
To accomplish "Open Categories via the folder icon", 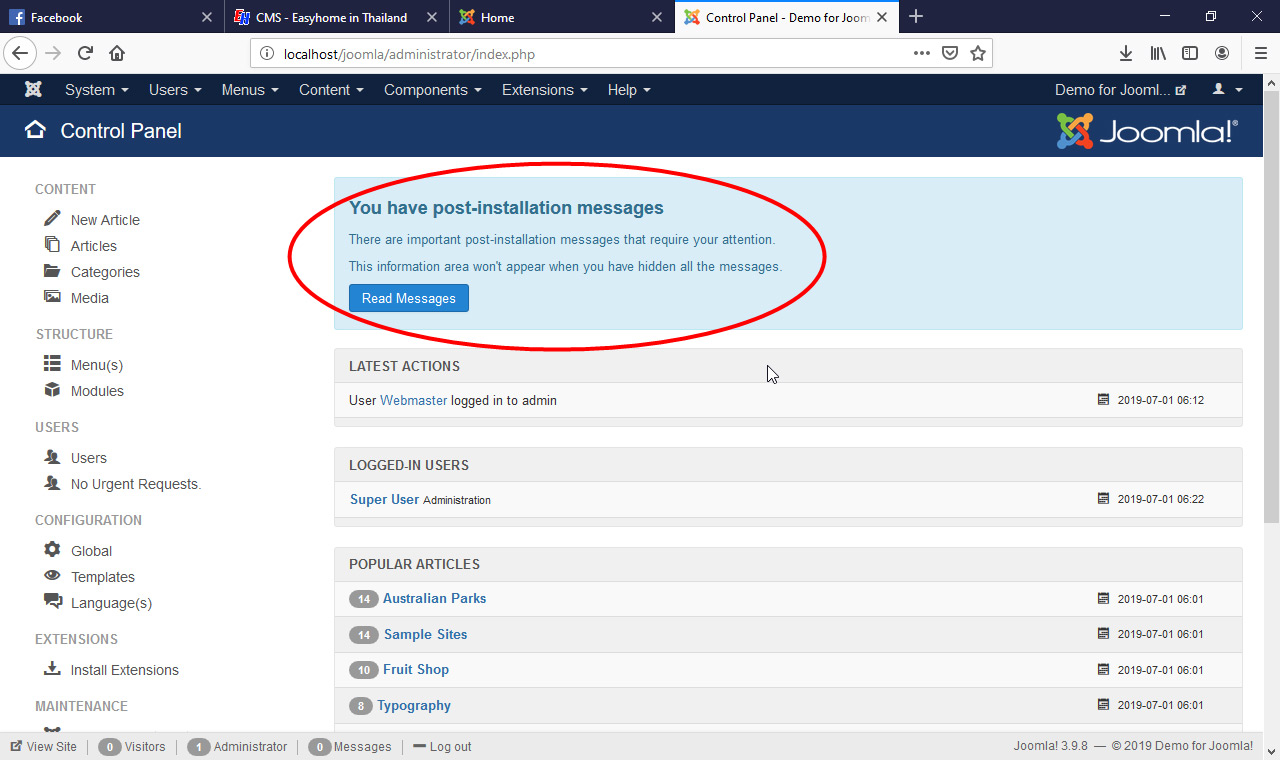I will [x=53, y=271].
